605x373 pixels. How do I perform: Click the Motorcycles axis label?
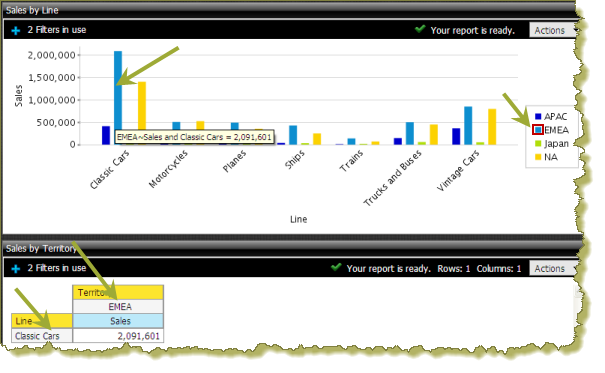point(168,169)
